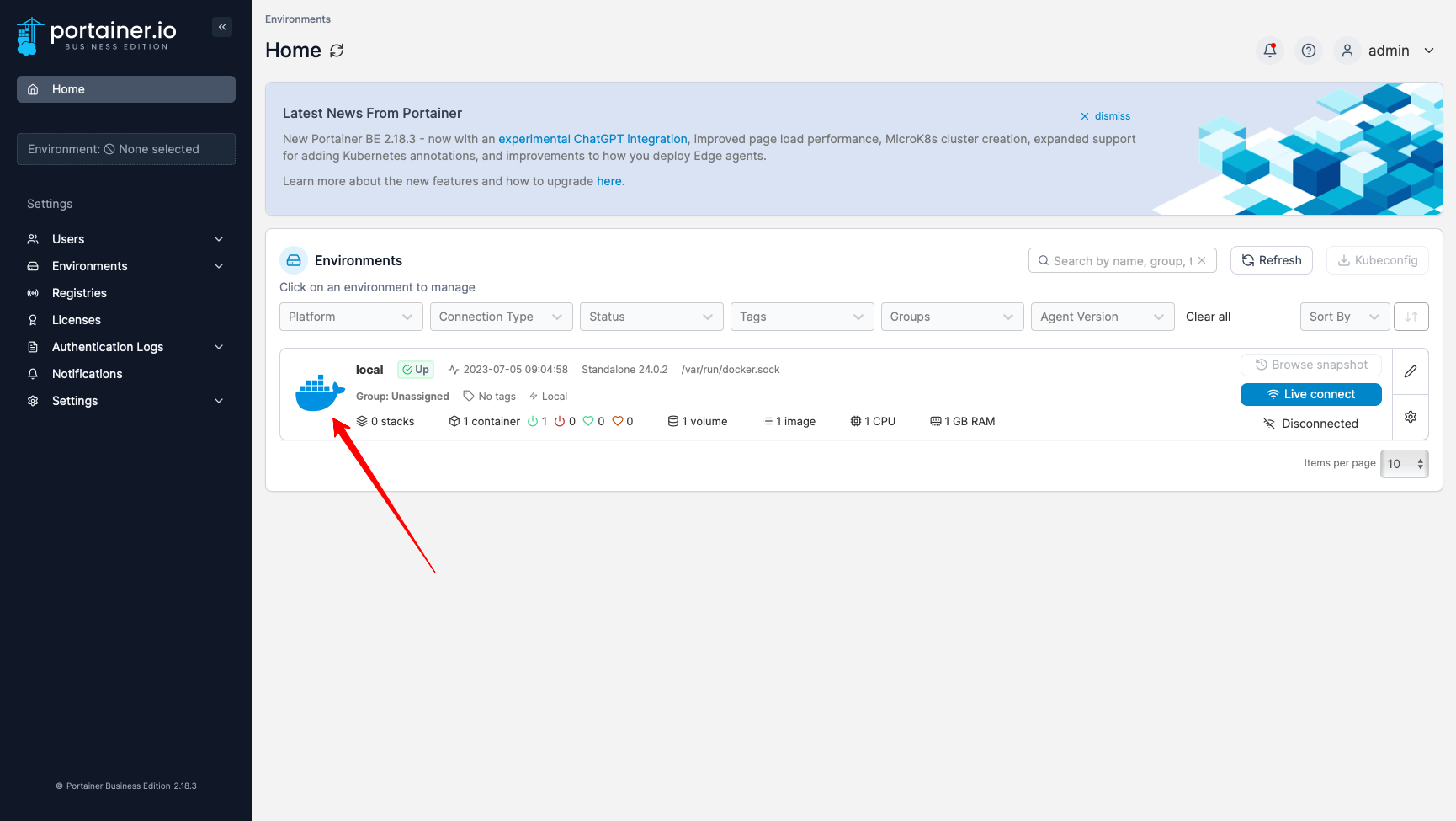Image resolution: width=1456 pixels, height=821 pixels.
Task: Click the No tags label icon
Action: tap(469, 396)
